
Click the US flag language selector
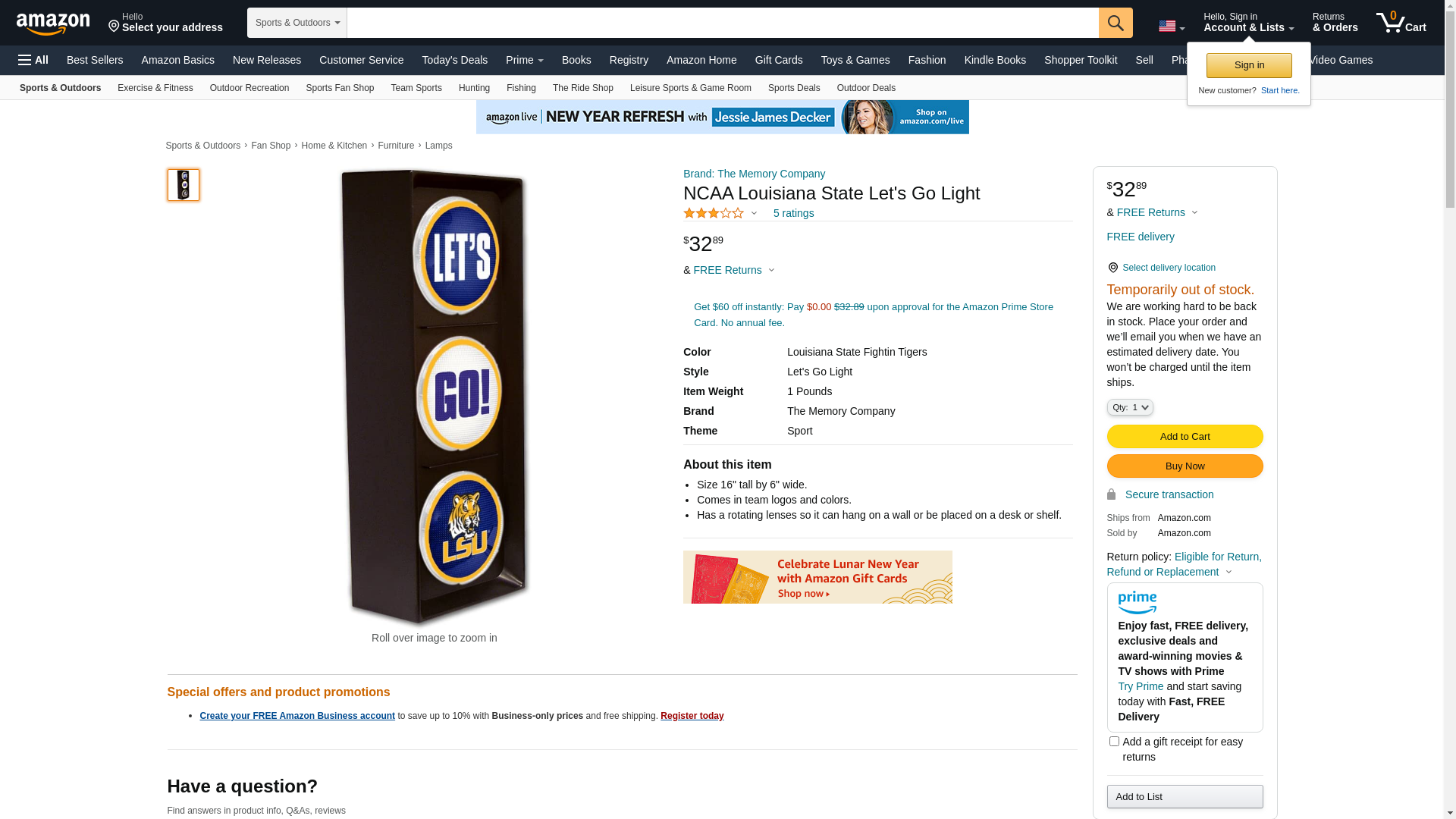[1172, 27]
